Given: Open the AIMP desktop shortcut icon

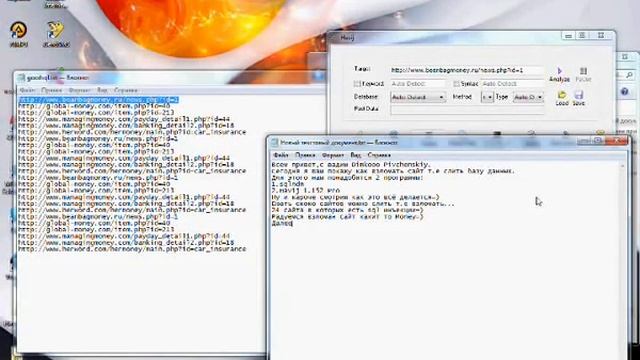Looking at the screenshot, I should (19, 31).
